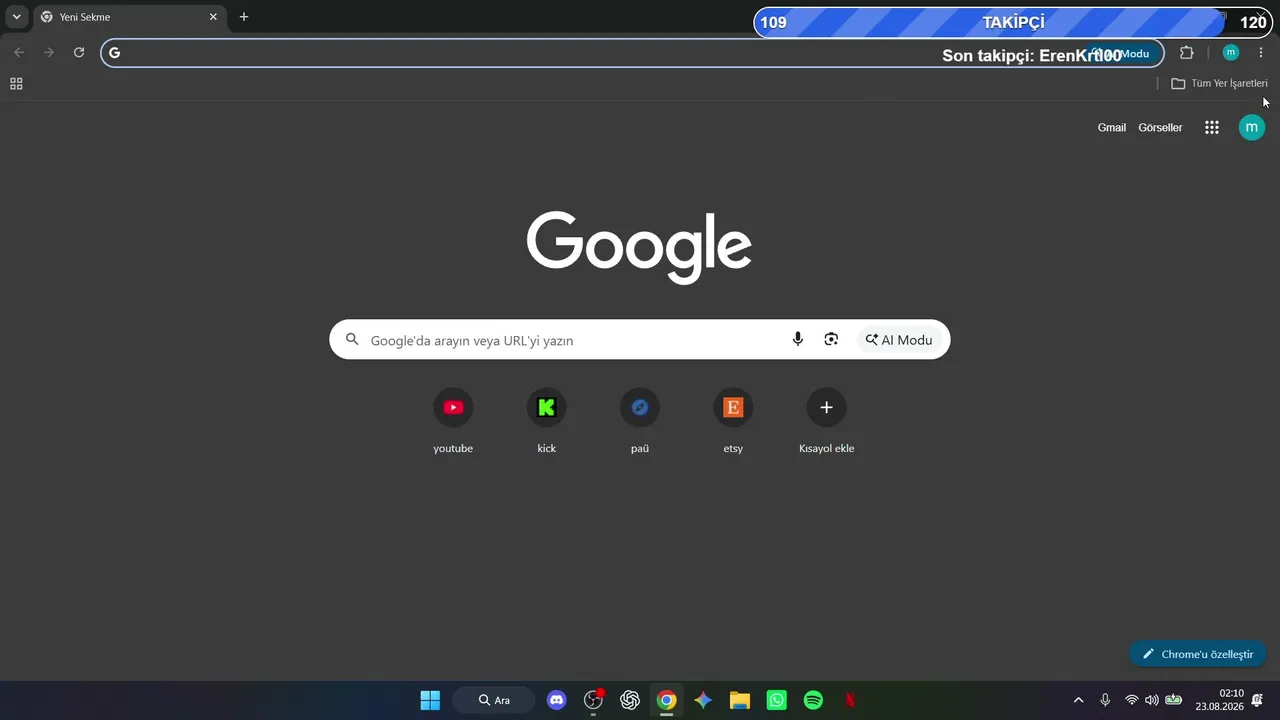1280x720 pixels.
Task: Start voice search with the microphone icon
Action: (x=798, y=340)
